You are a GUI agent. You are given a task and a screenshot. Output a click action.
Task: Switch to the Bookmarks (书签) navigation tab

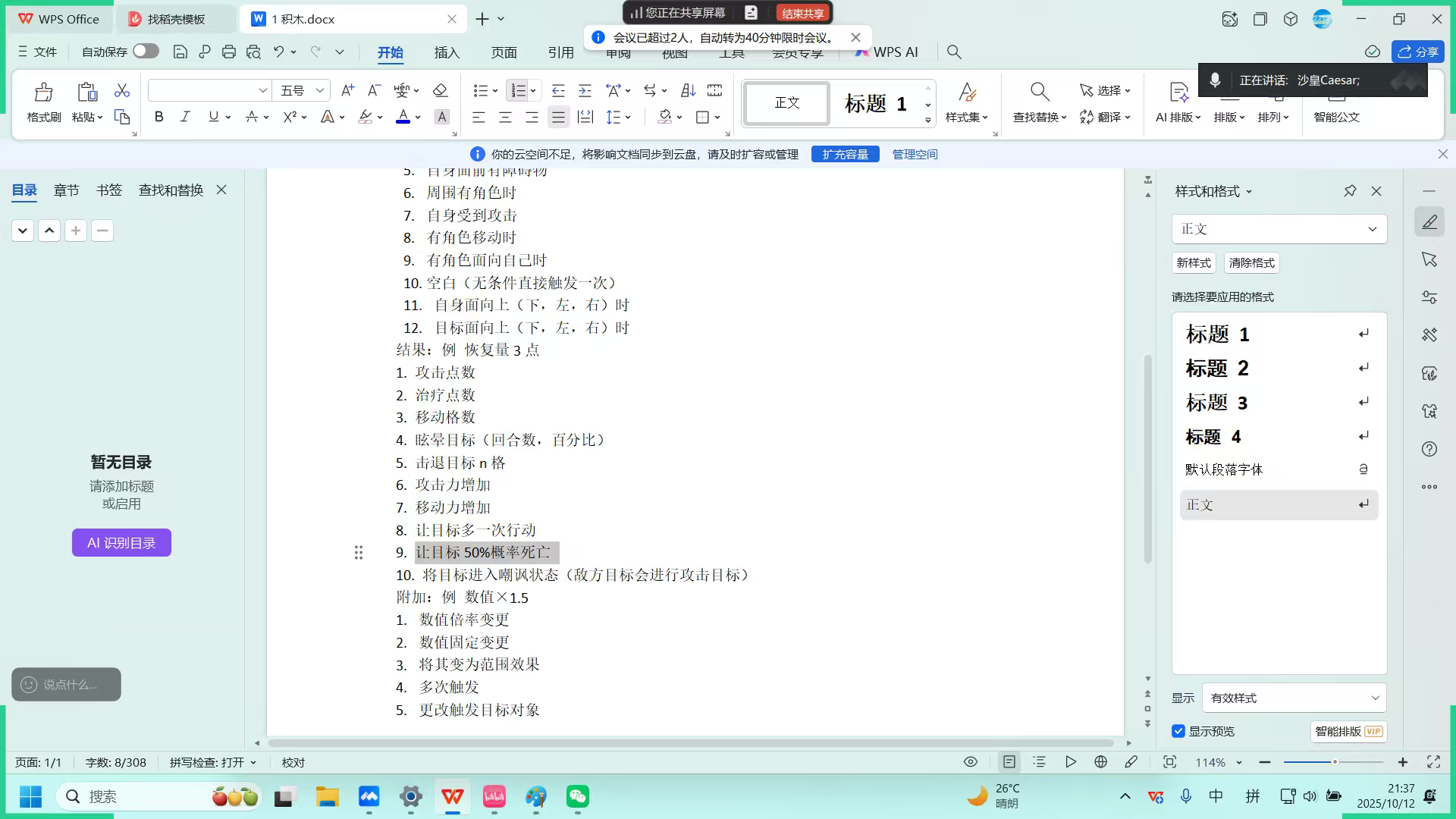(109, 190)
